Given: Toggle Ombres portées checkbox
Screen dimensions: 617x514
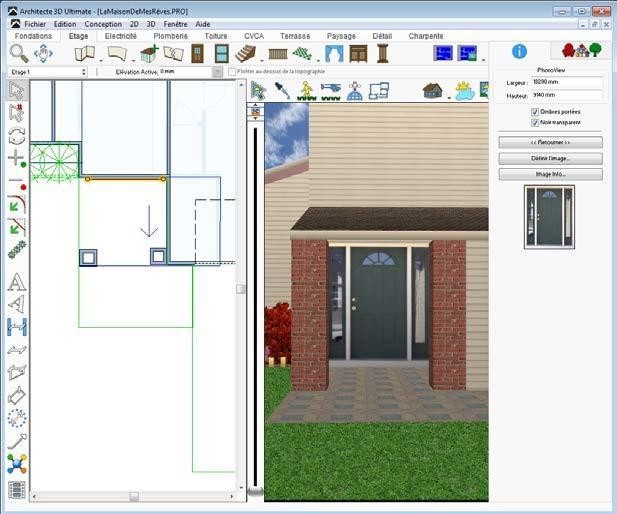Looking at the screenshot, I should tap(535, 112).
